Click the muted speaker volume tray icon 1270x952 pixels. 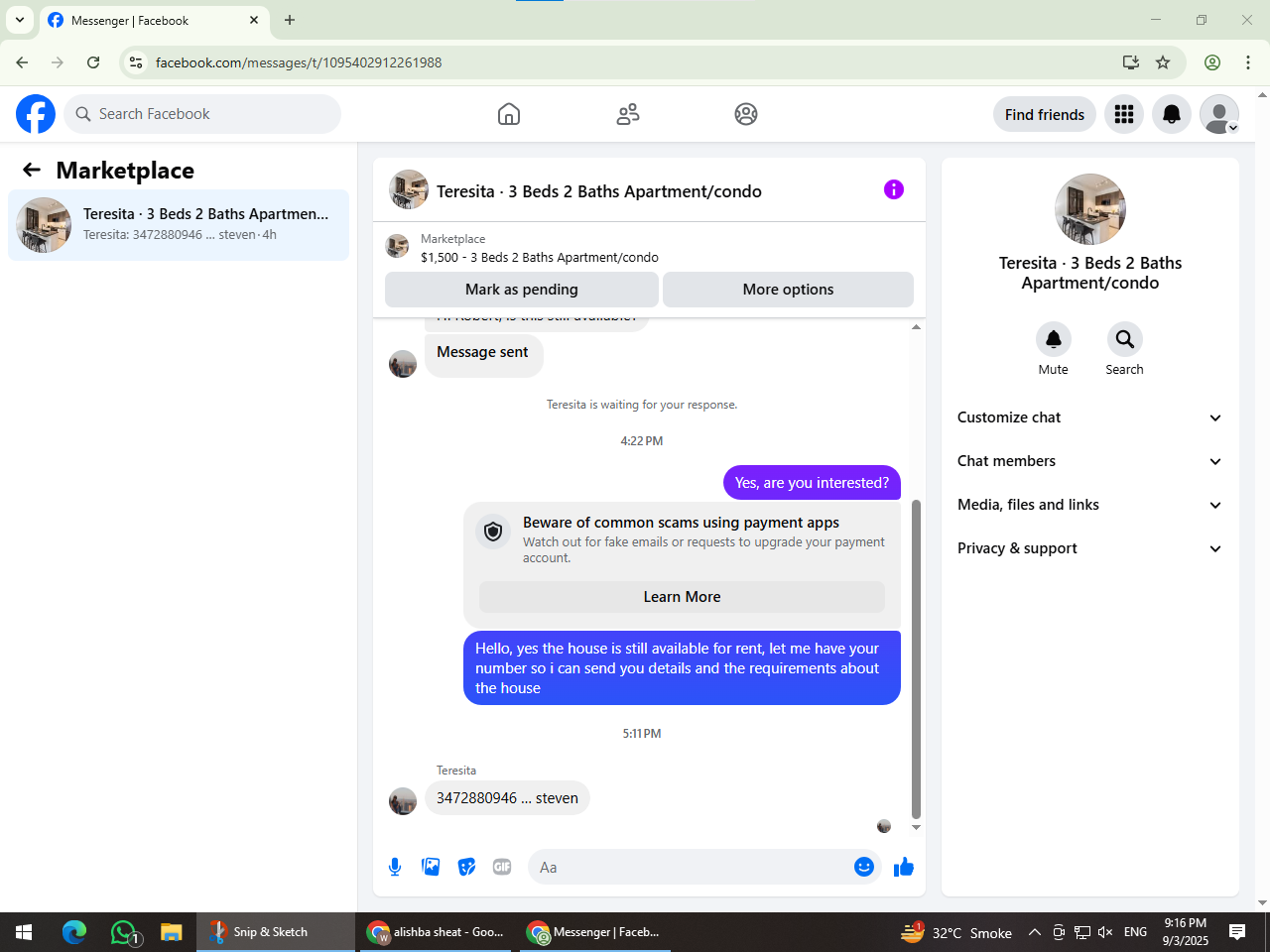1105,932
